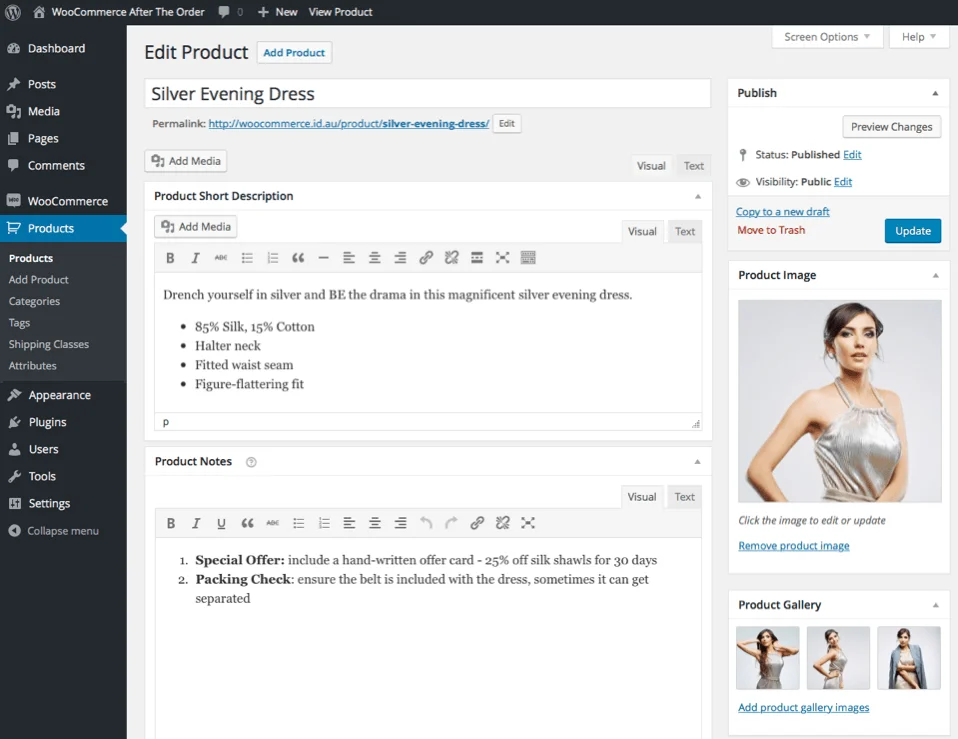Open the Help dropdown

915,36
